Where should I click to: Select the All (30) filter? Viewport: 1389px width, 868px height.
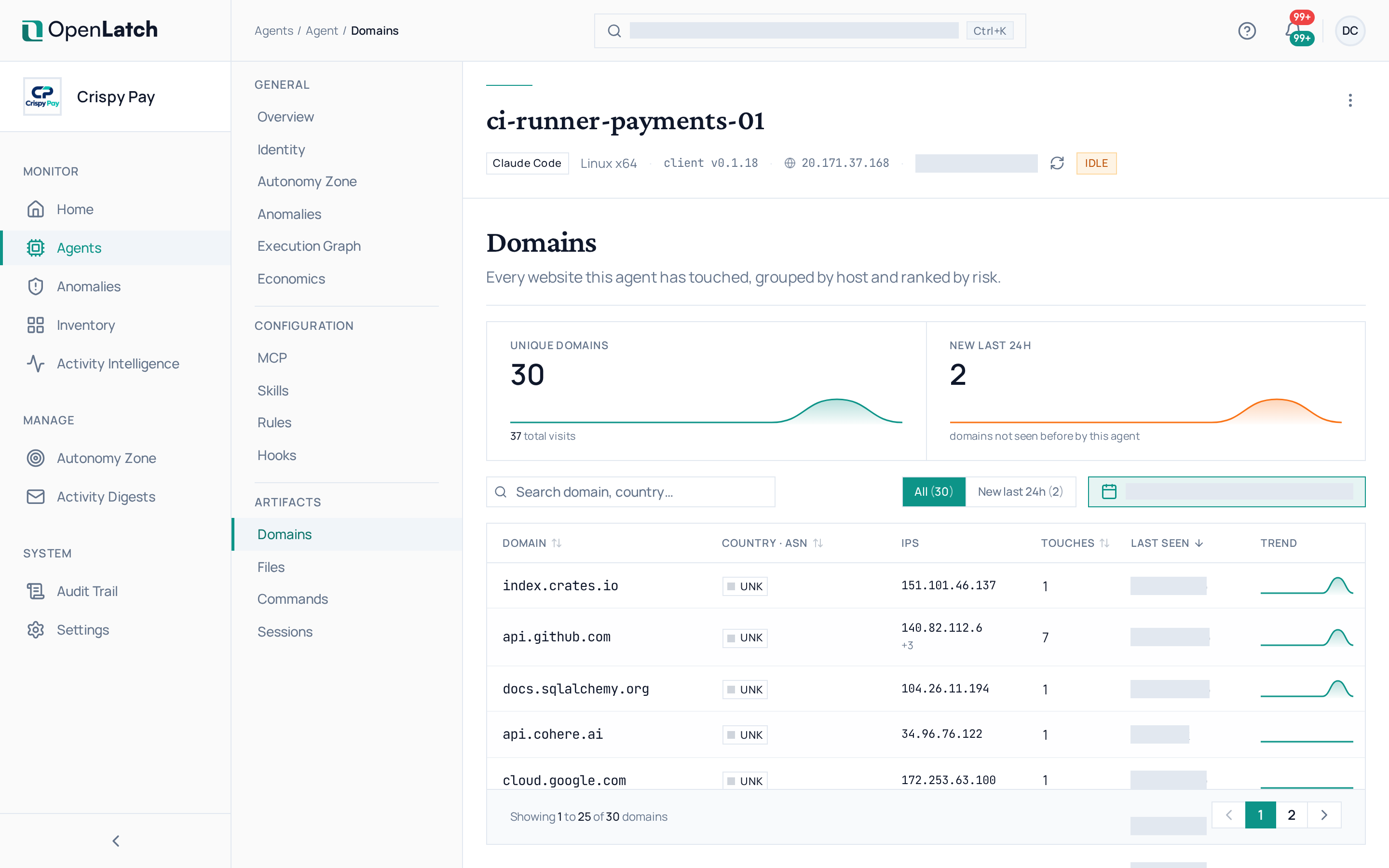tap(933, 492)
